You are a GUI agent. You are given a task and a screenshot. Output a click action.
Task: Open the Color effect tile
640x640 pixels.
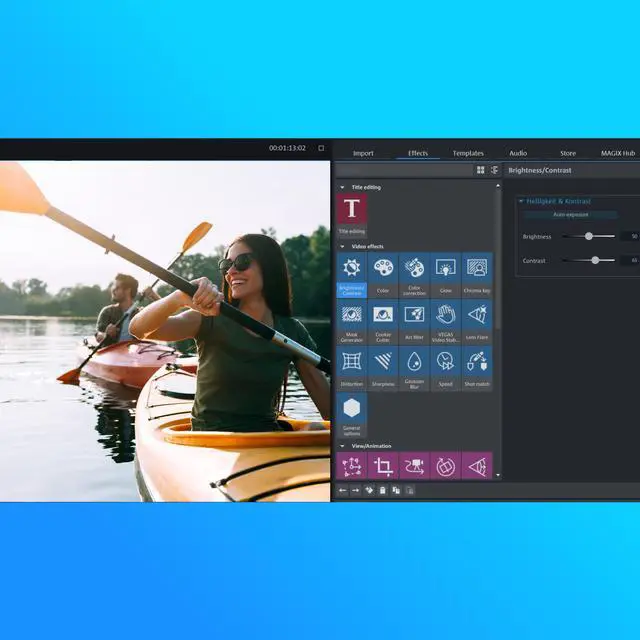383,275
